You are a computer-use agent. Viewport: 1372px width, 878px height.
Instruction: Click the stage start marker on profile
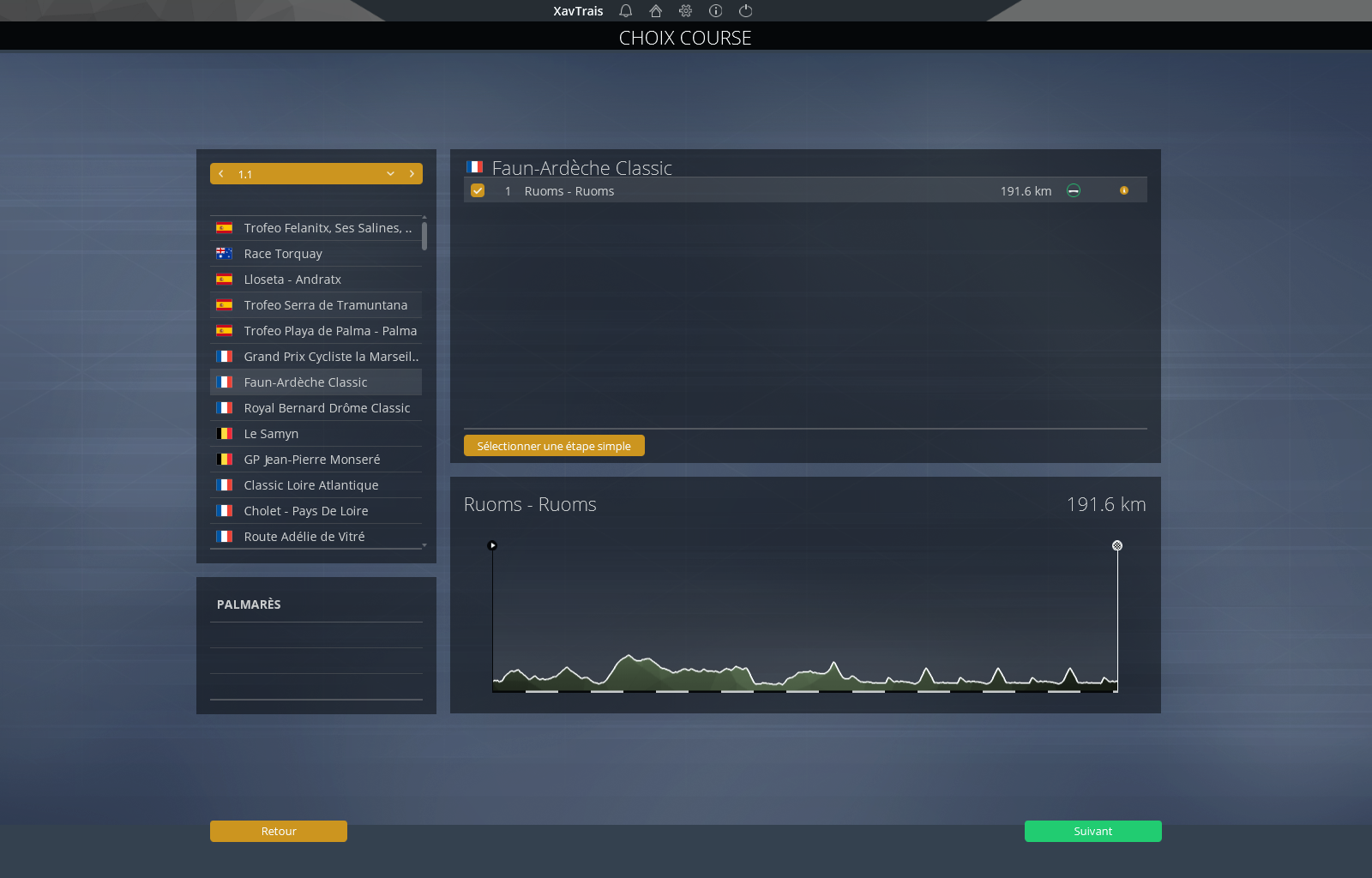(x=492, y=545)
